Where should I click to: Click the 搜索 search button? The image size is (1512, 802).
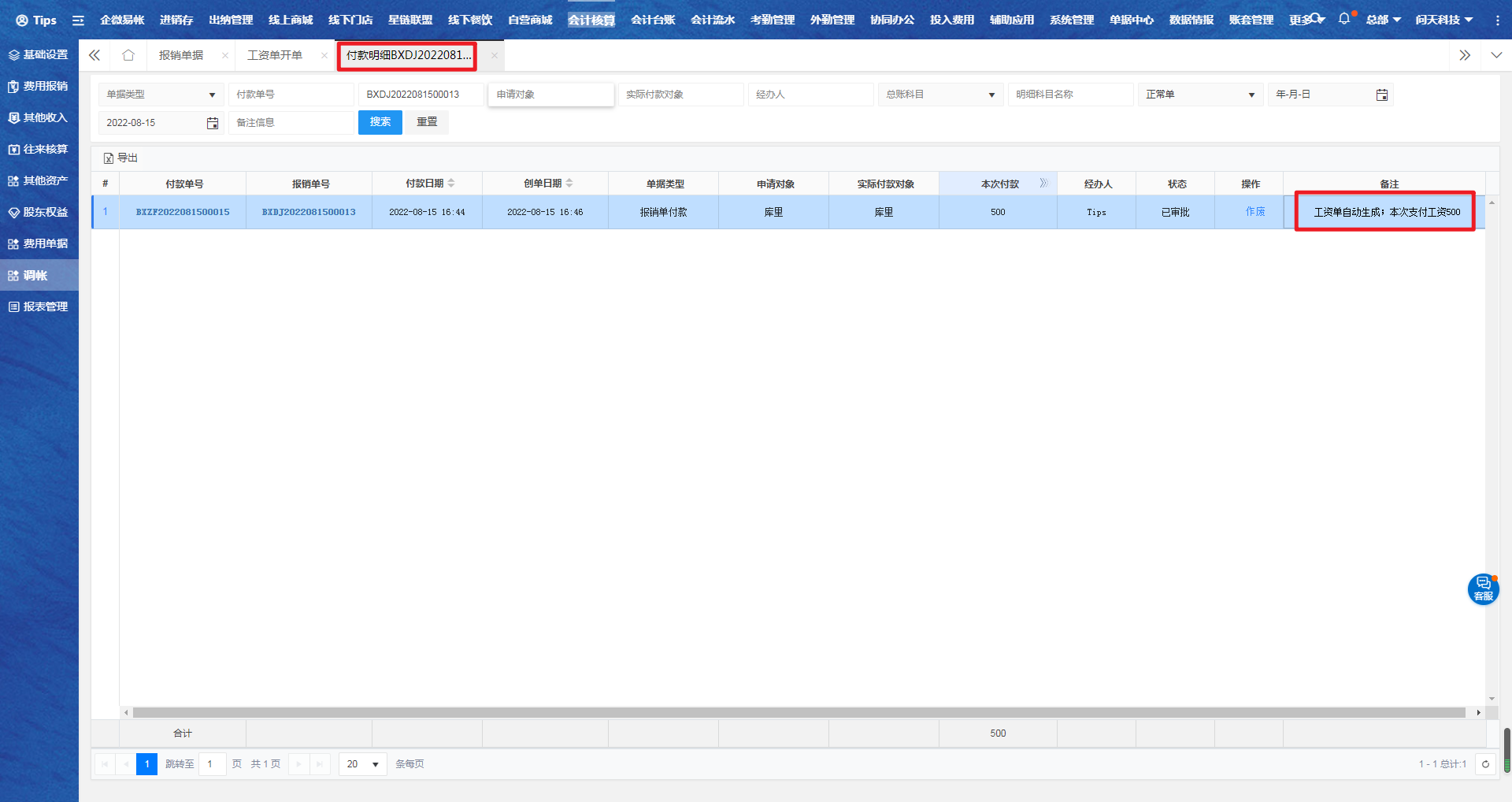[380, 122]
